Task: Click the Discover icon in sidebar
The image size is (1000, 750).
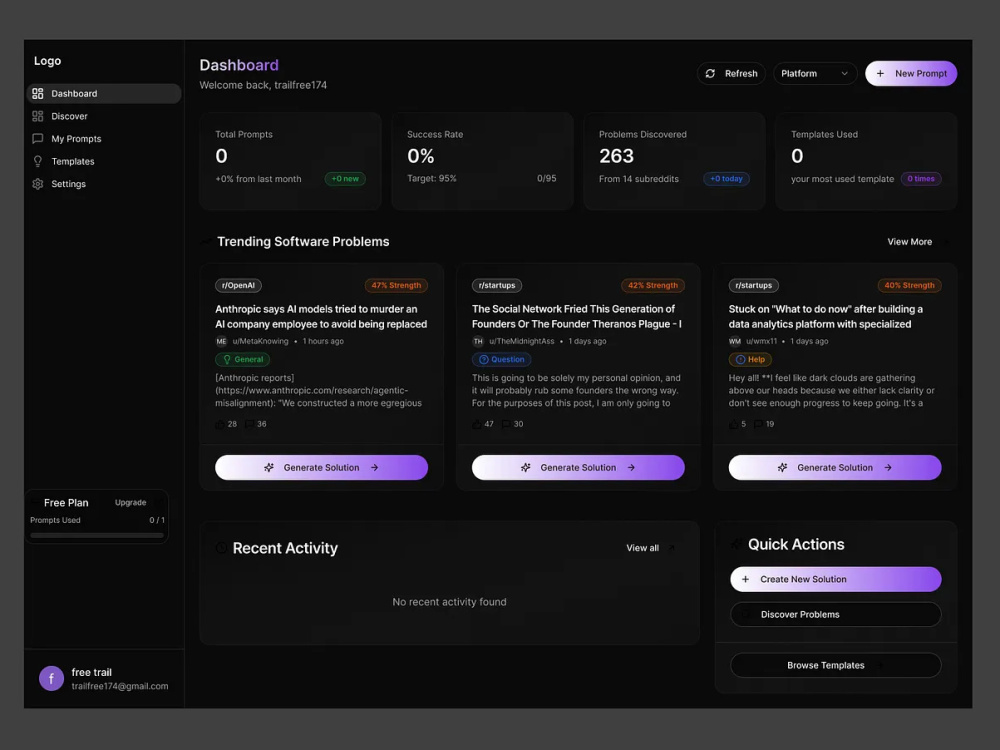Action: [x=38, y=116]
